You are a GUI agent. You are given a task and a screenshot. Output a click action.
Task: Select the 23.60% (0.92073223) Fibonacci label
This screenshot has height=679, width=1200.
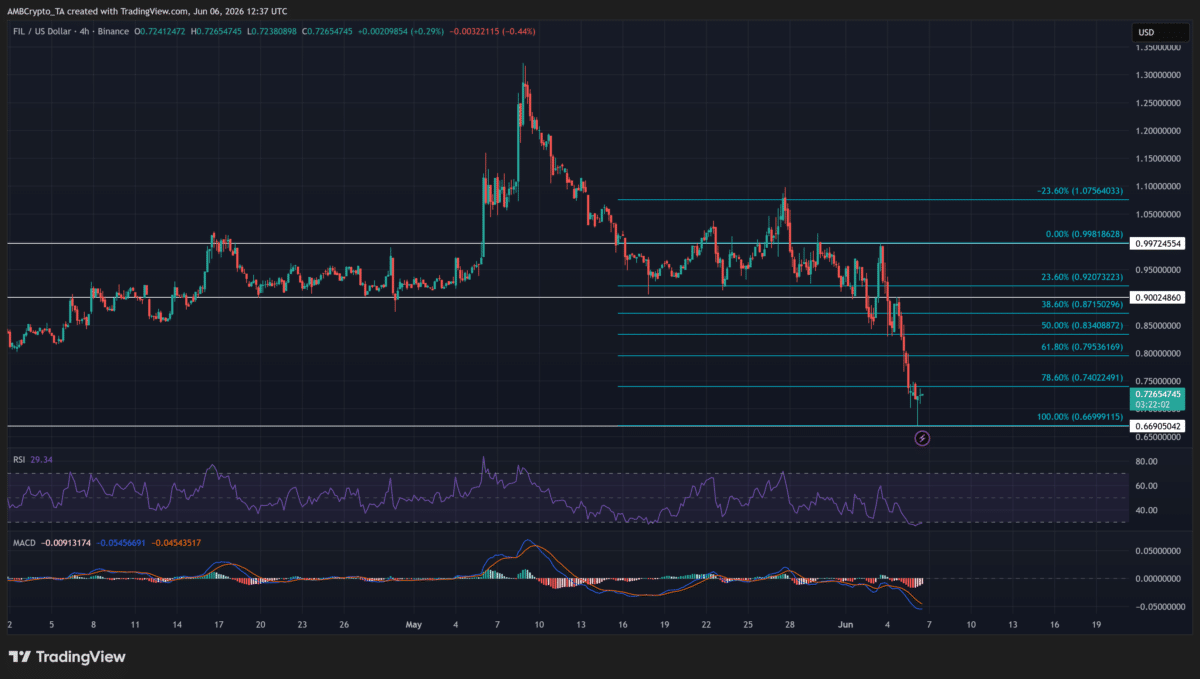tap(1082, 278)
